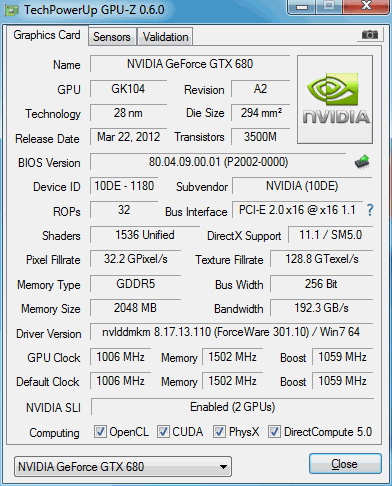Click the Memory Size 2048 MB field

tap(136, 308)
